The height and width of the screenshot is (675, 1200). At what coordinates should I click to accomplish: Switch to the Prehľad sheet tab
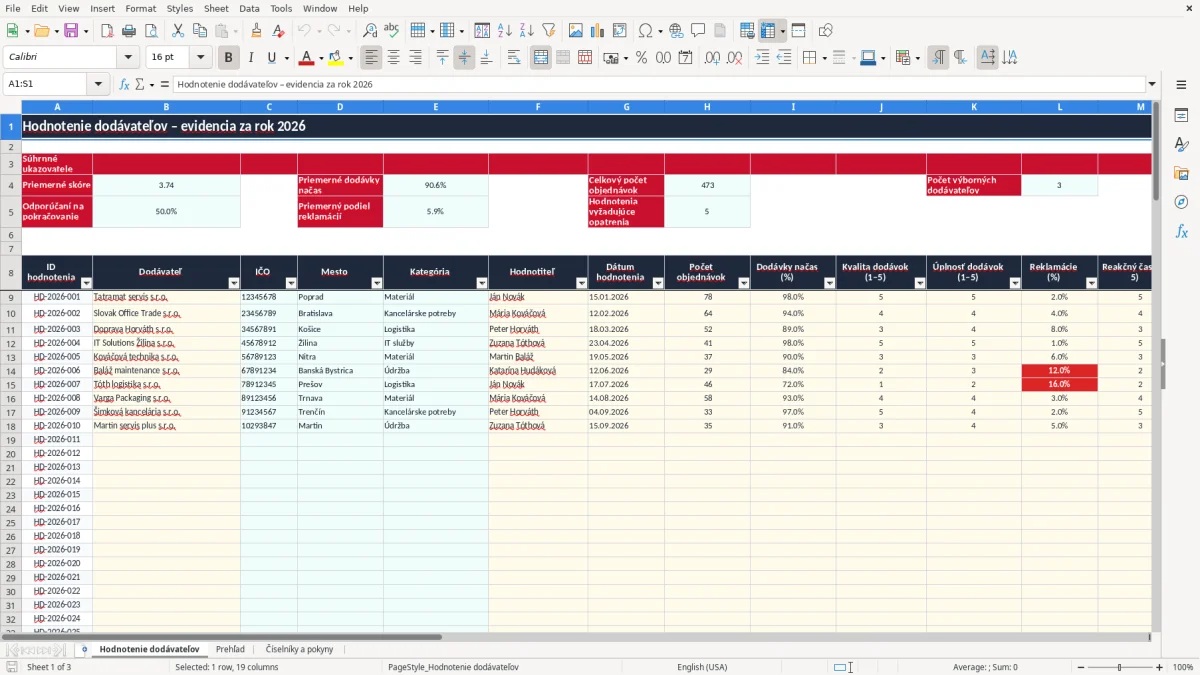[x=230, y=649]
